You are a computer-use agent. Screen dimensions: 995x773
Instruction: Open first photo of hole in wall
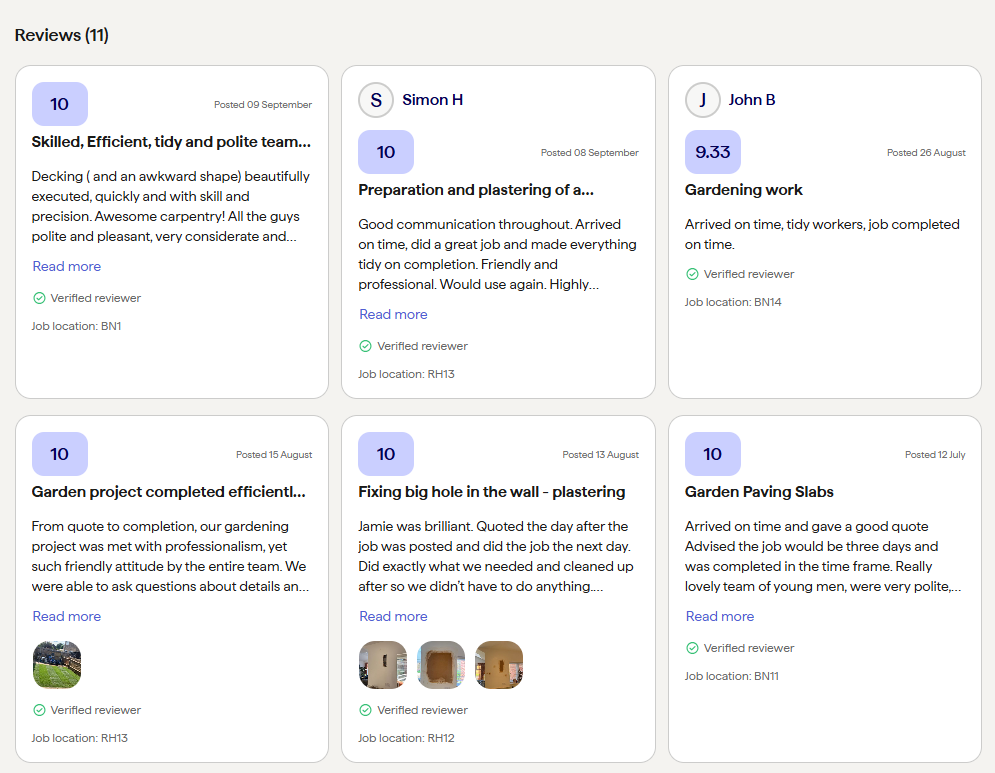383,665
